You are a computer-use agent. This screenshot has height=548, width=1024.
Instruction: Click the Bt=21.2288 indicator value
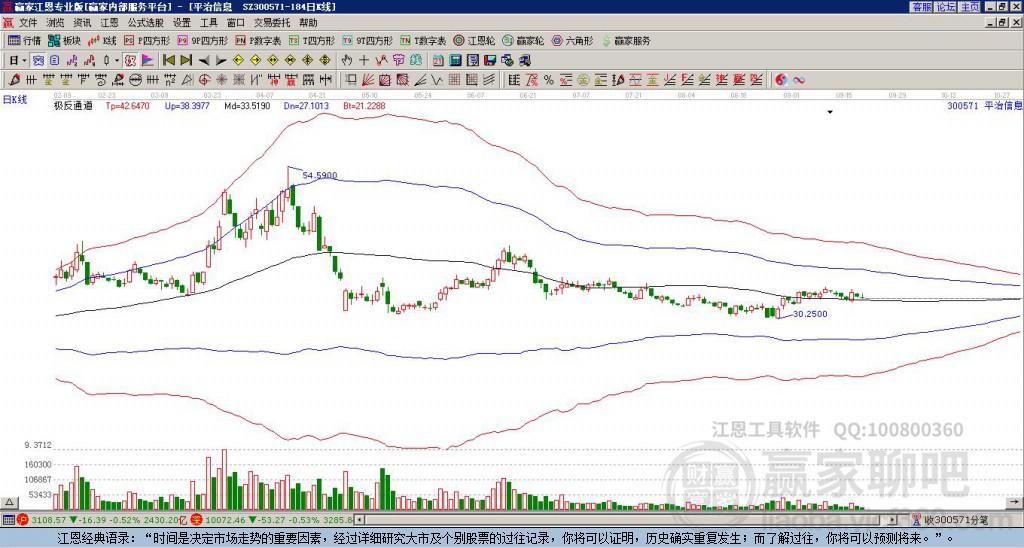364,105
